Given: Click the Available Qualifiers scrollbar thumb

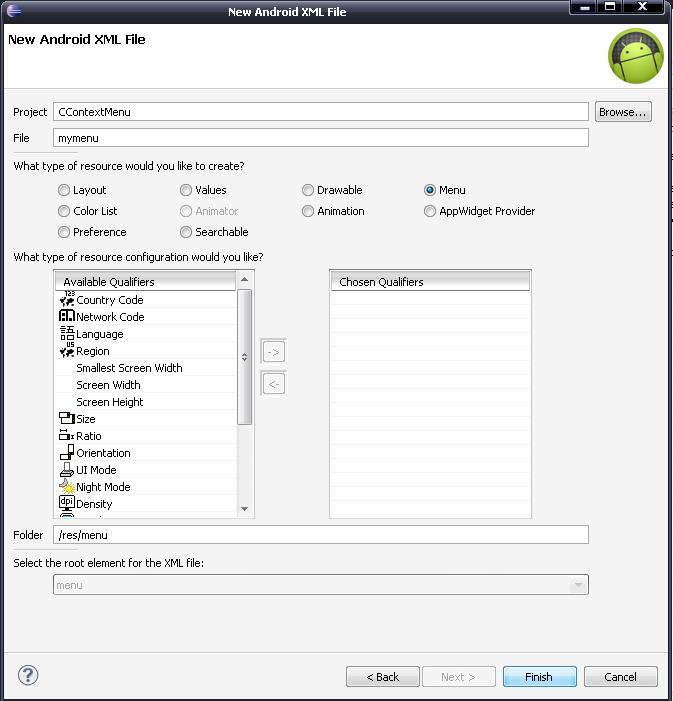Looking at the screenshot, I should 244,357.
